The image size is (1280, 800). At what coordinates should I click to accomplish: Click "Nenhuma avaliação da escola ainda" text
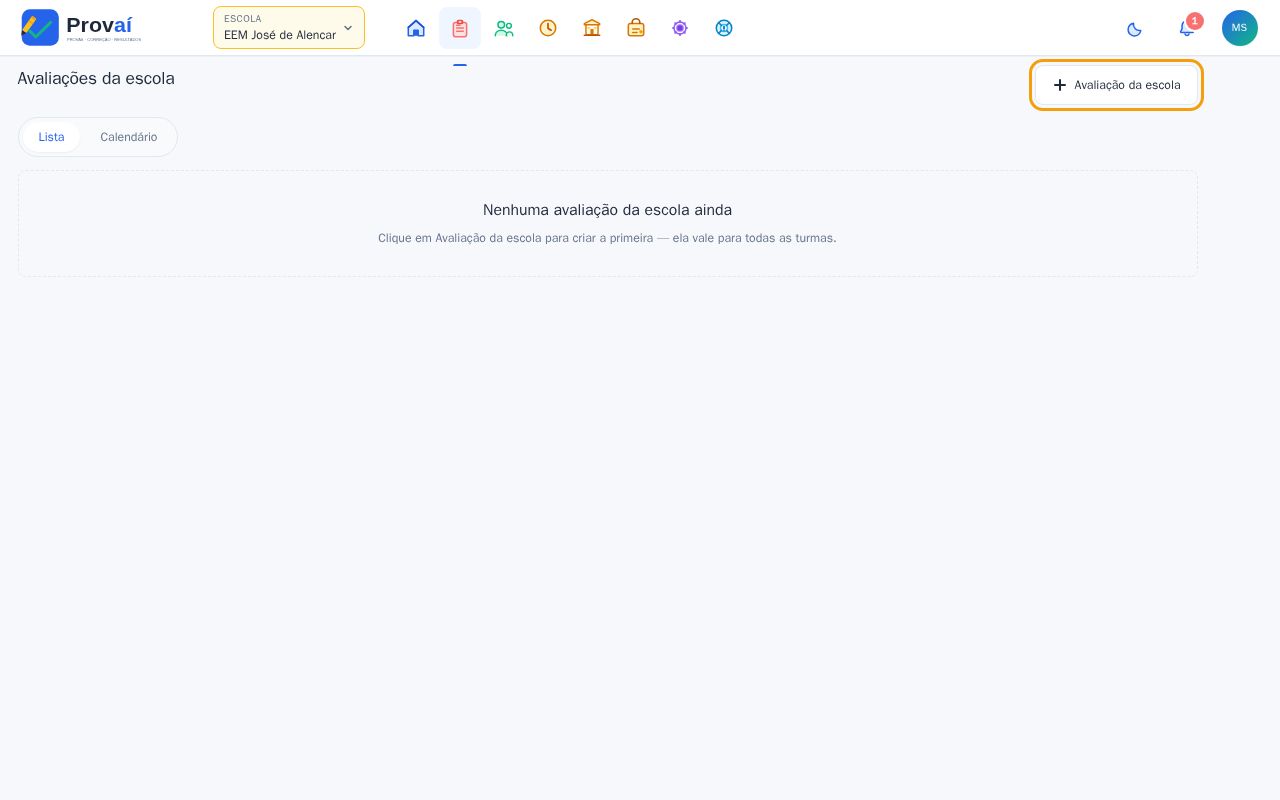tap(607, 210)
